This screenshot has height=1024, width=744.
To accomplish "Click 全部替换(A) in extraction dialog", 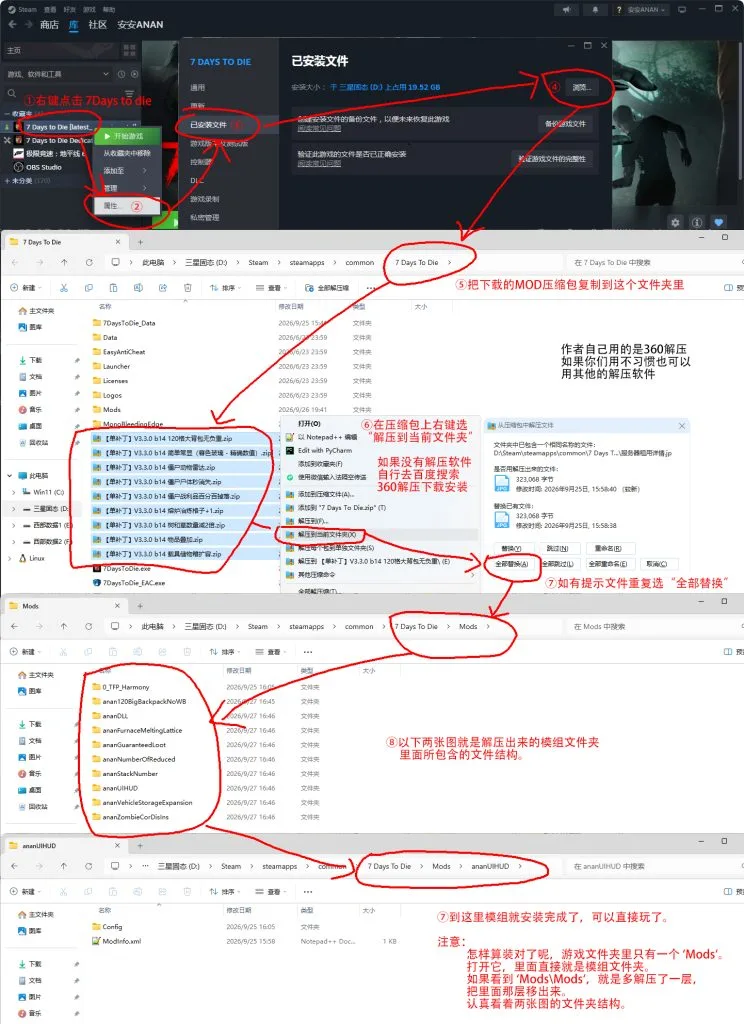I will (511, 564).
